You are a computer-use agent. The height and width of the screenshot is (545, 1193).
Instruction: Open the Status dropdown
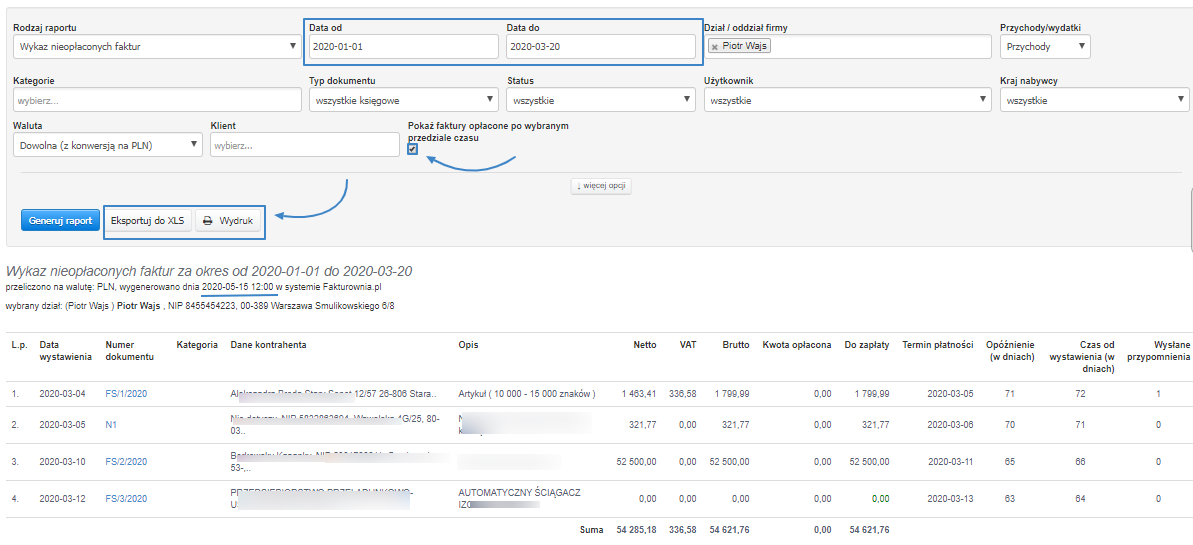click(x=600, y=100)
